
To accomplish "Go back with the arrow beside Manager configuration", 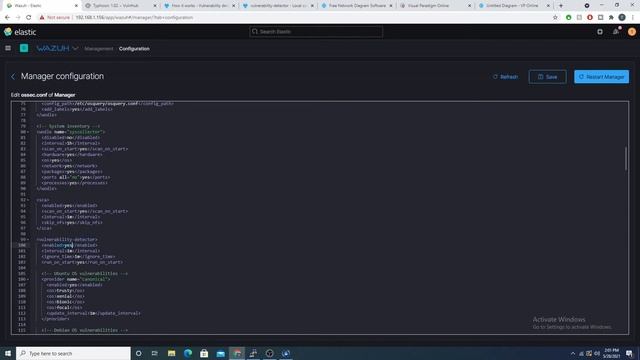I will point(13,76).
